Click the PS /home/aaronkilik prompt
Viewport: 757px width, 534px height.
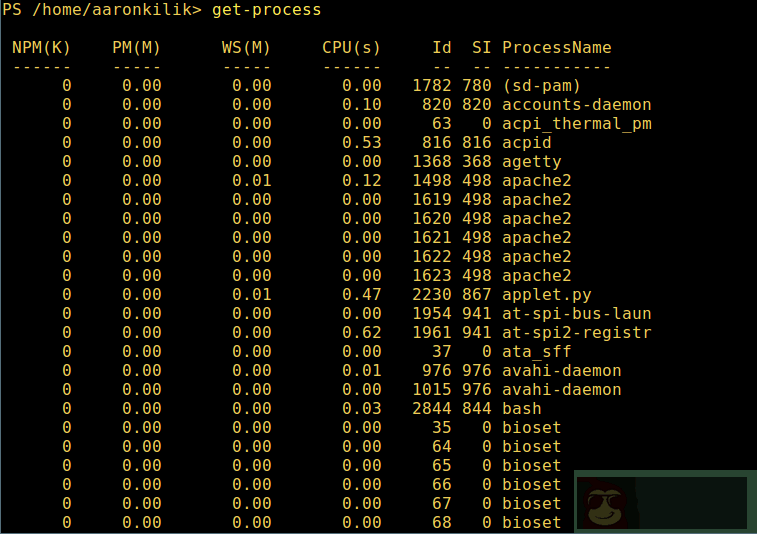click(101, 10)
